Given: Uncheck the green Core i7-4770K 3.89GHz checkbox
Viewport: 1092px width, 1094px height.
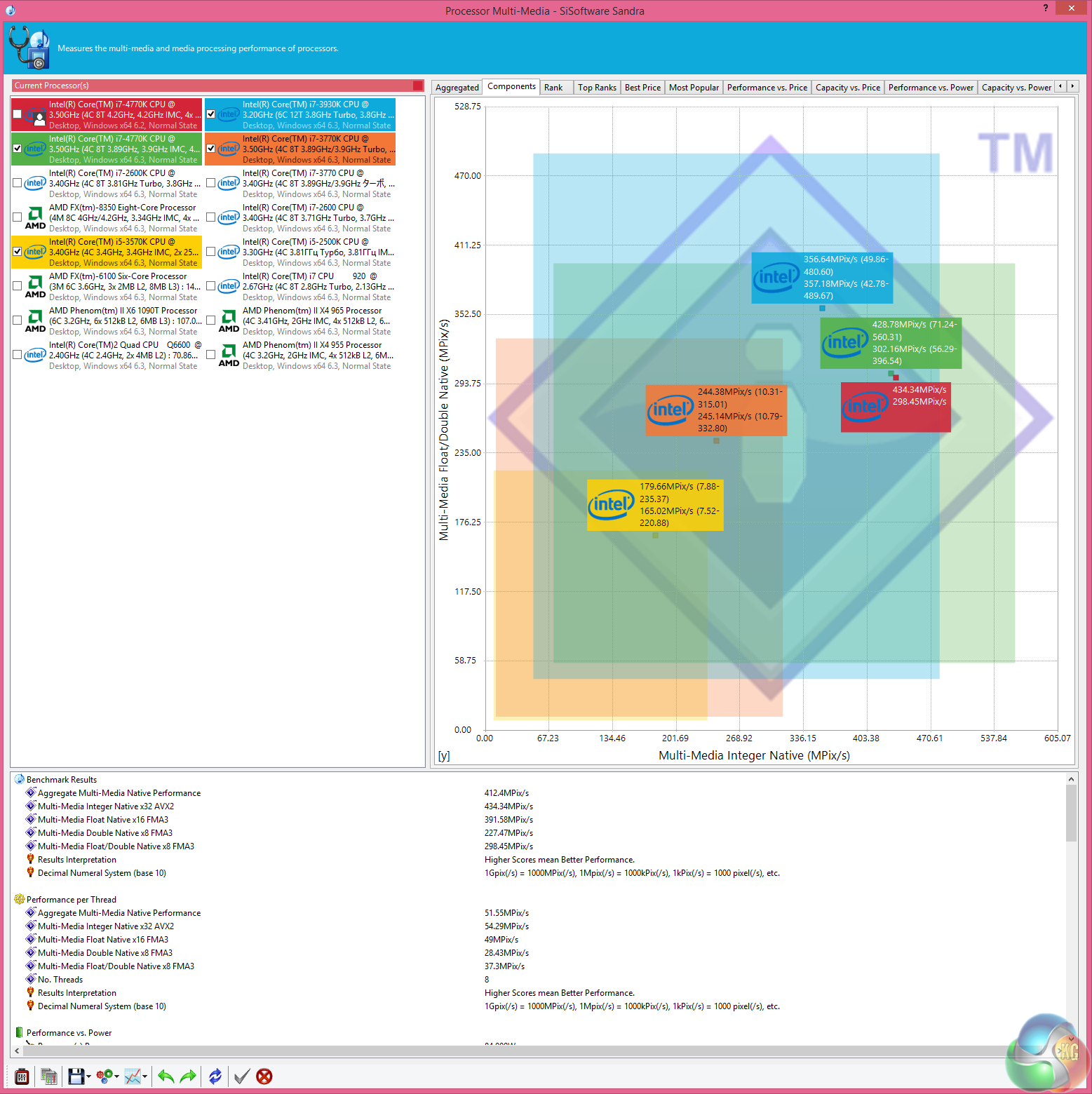Looking at the screenshot, I should pyautogui.click(x=18, y=149).
